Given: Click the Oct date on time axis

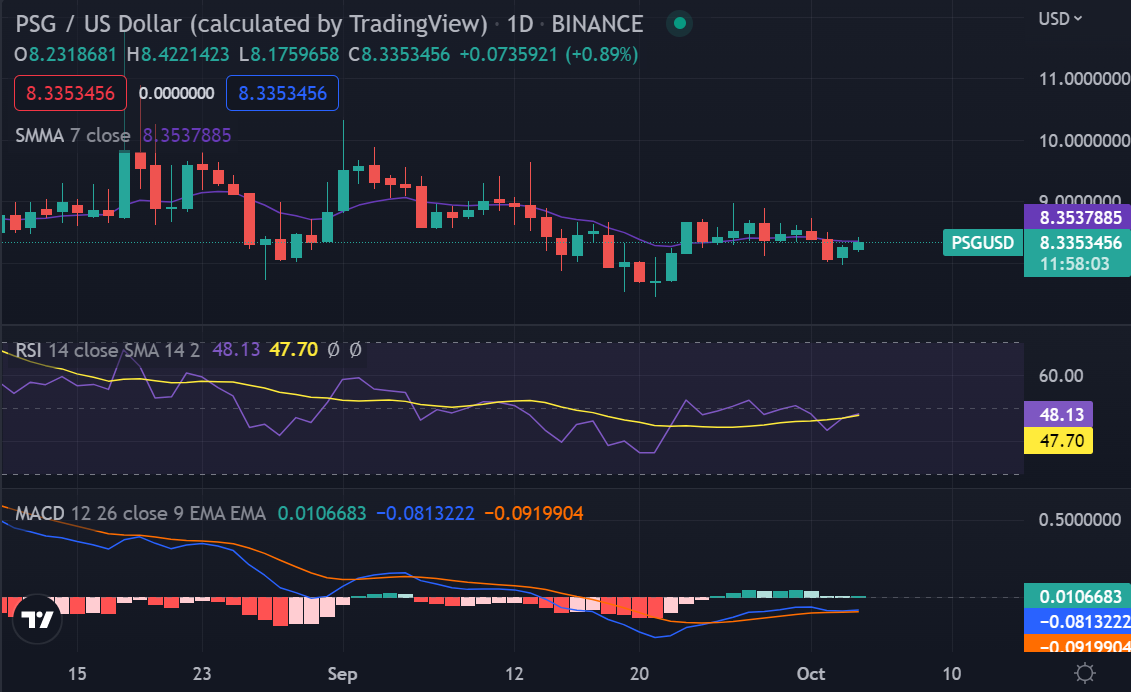Looking at the screenshot, I should 811,674.
